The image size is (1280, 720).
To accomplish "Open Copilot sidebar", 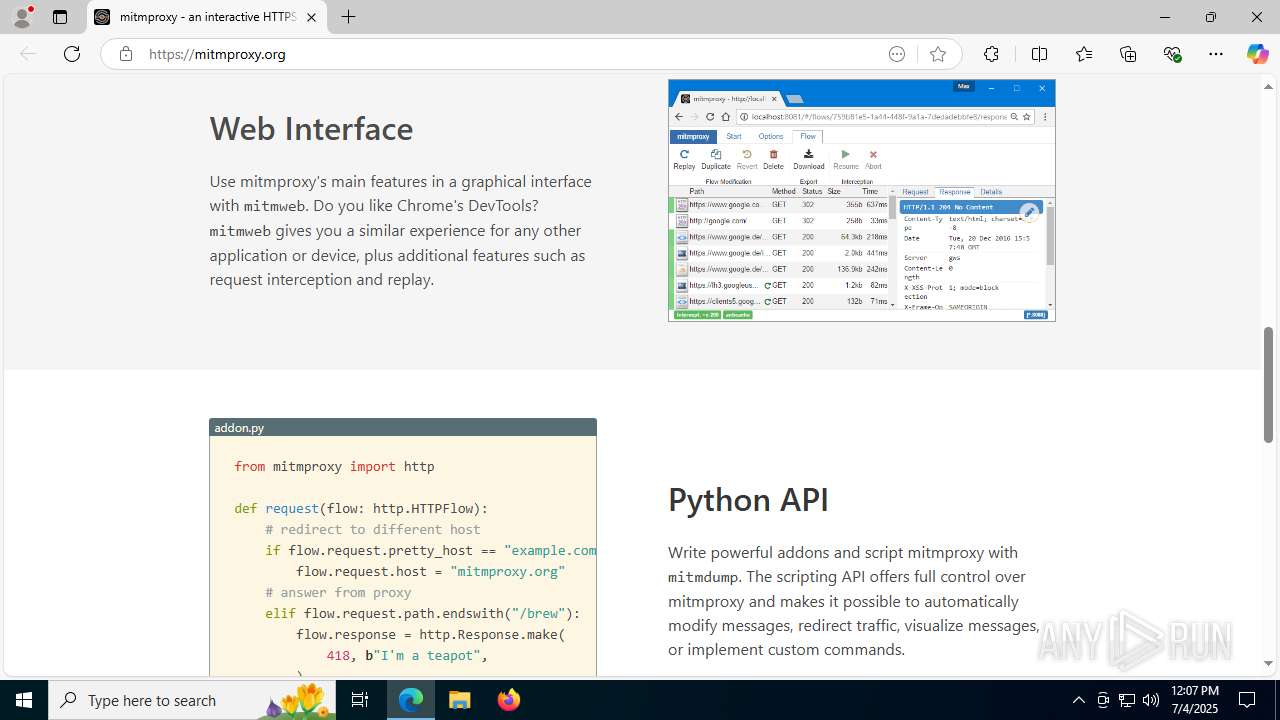I will (1257, 54).
